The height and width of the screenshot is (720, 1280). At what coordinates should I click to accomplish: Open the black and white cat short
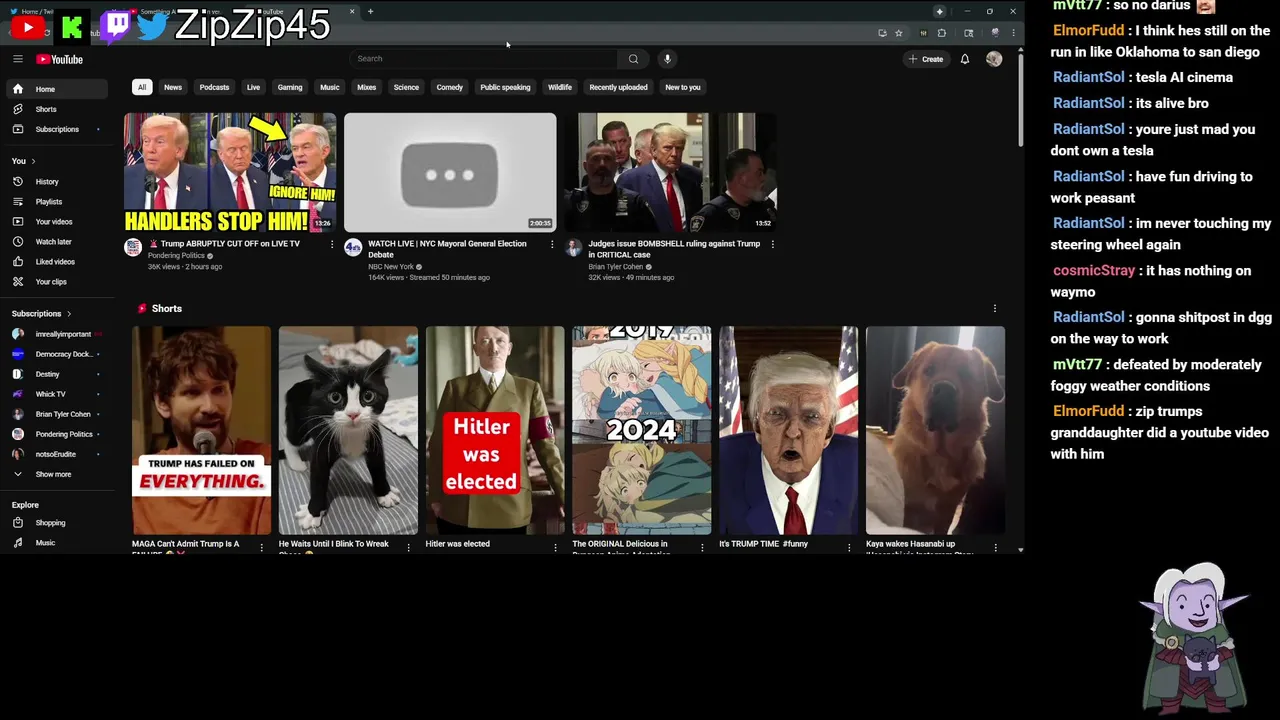(348, 430)
